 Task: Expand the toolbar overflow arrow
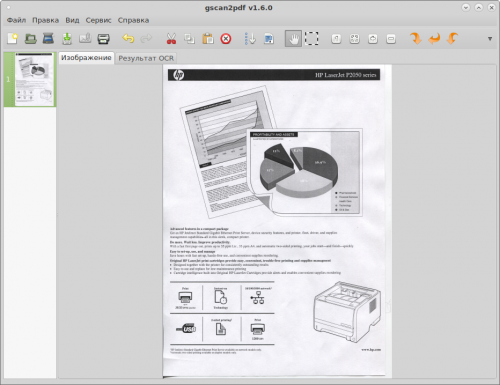(490, 39)
